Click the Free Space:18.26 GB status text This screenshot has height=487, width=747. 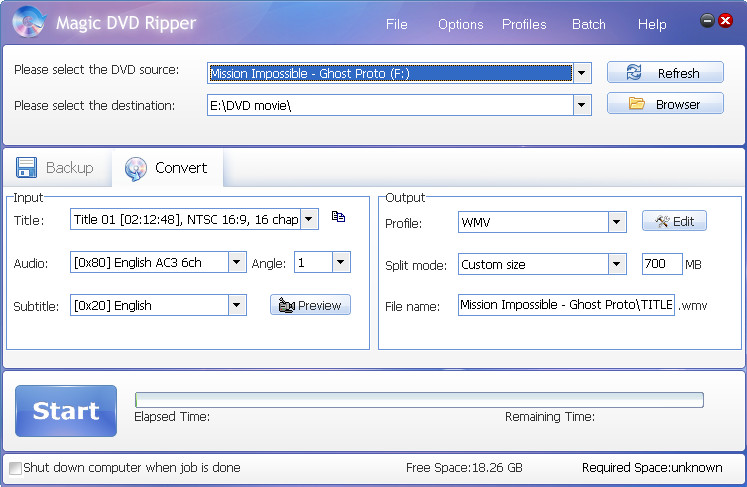click(464, 468)
